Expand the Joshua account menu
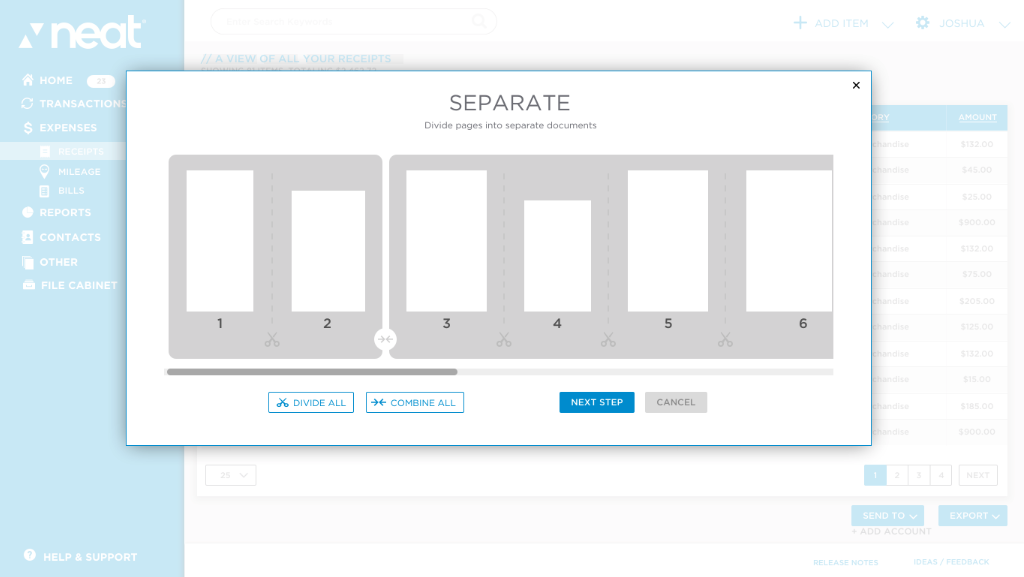 (962, 22)
